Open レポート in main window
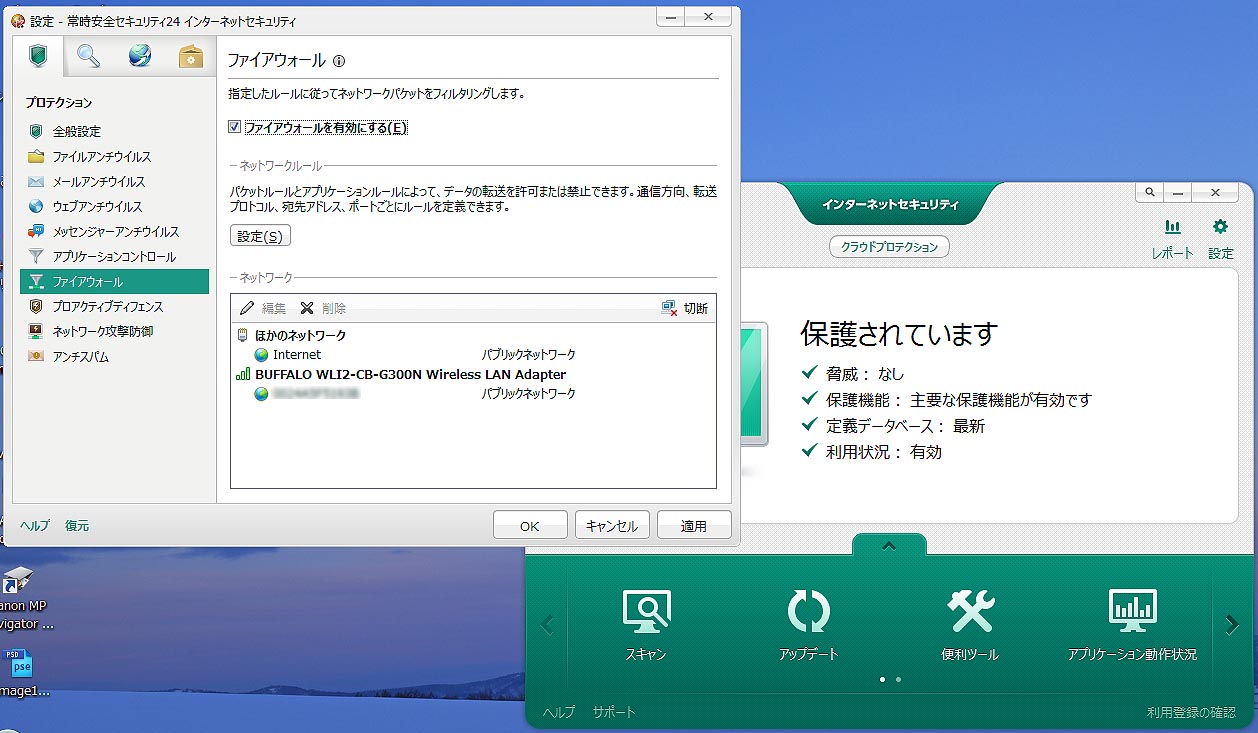 pos(1172,240)
